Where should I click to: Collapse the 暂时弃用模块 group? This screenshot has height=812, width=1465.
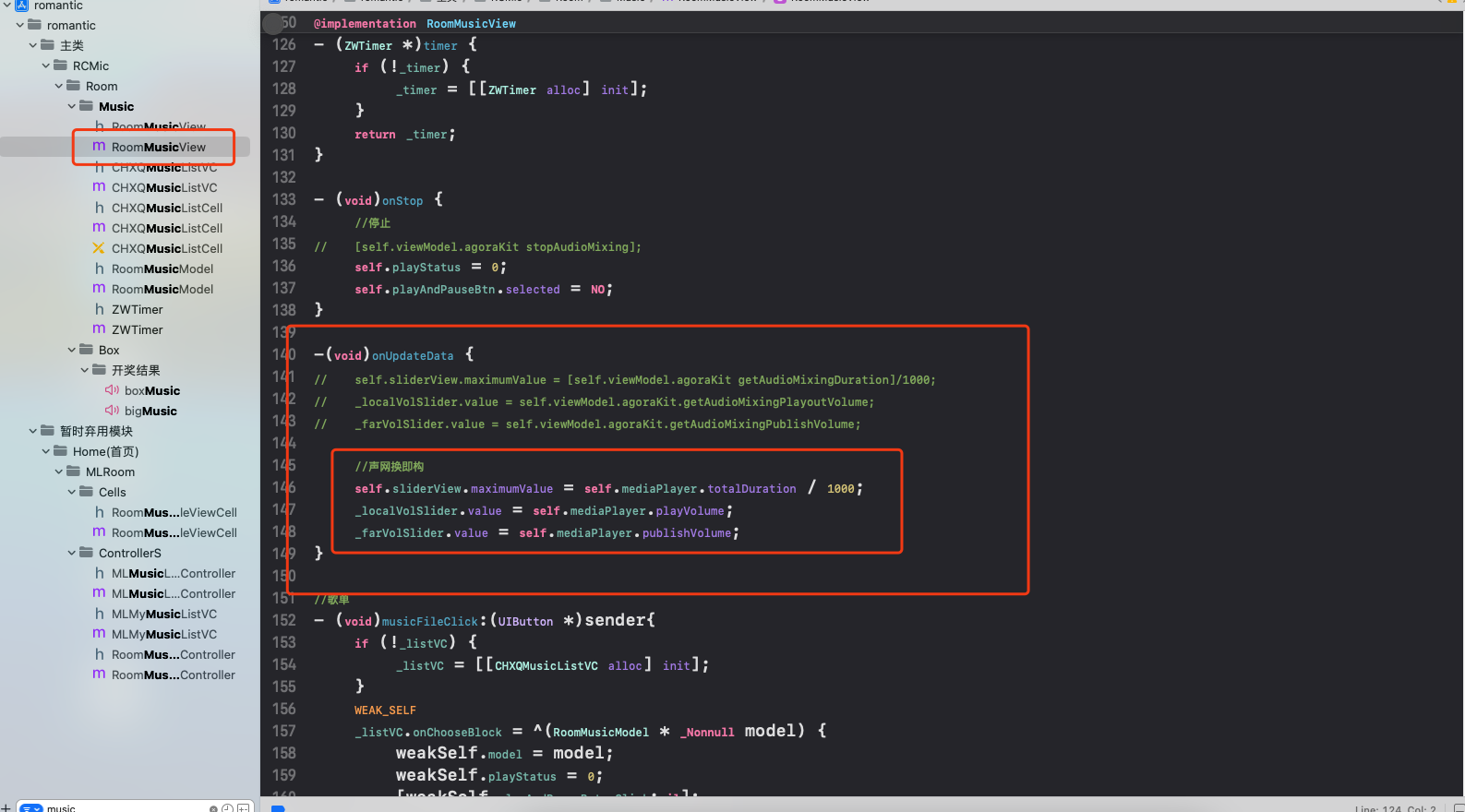point(33,431)
